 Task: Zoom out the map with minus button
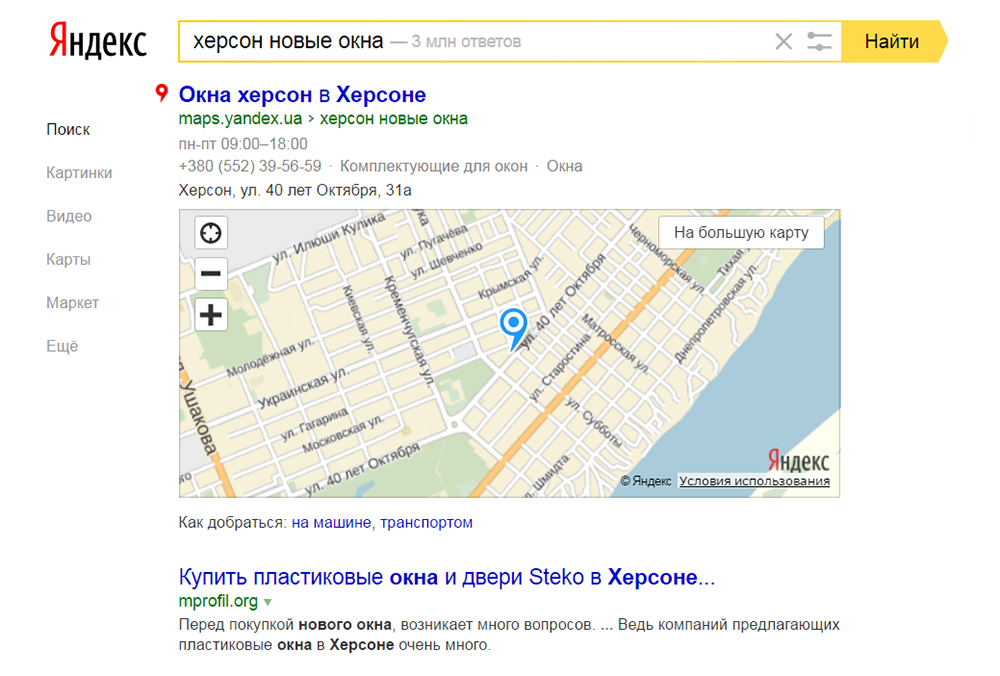(211, 274)
